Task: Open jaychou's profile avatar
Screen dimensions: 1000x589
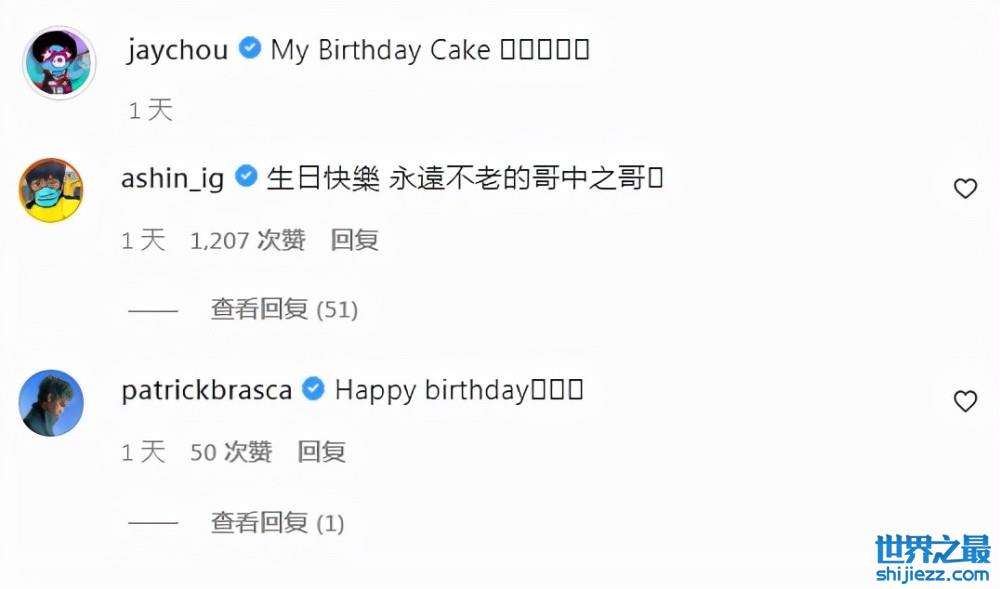Action: (x=59, y=63)
